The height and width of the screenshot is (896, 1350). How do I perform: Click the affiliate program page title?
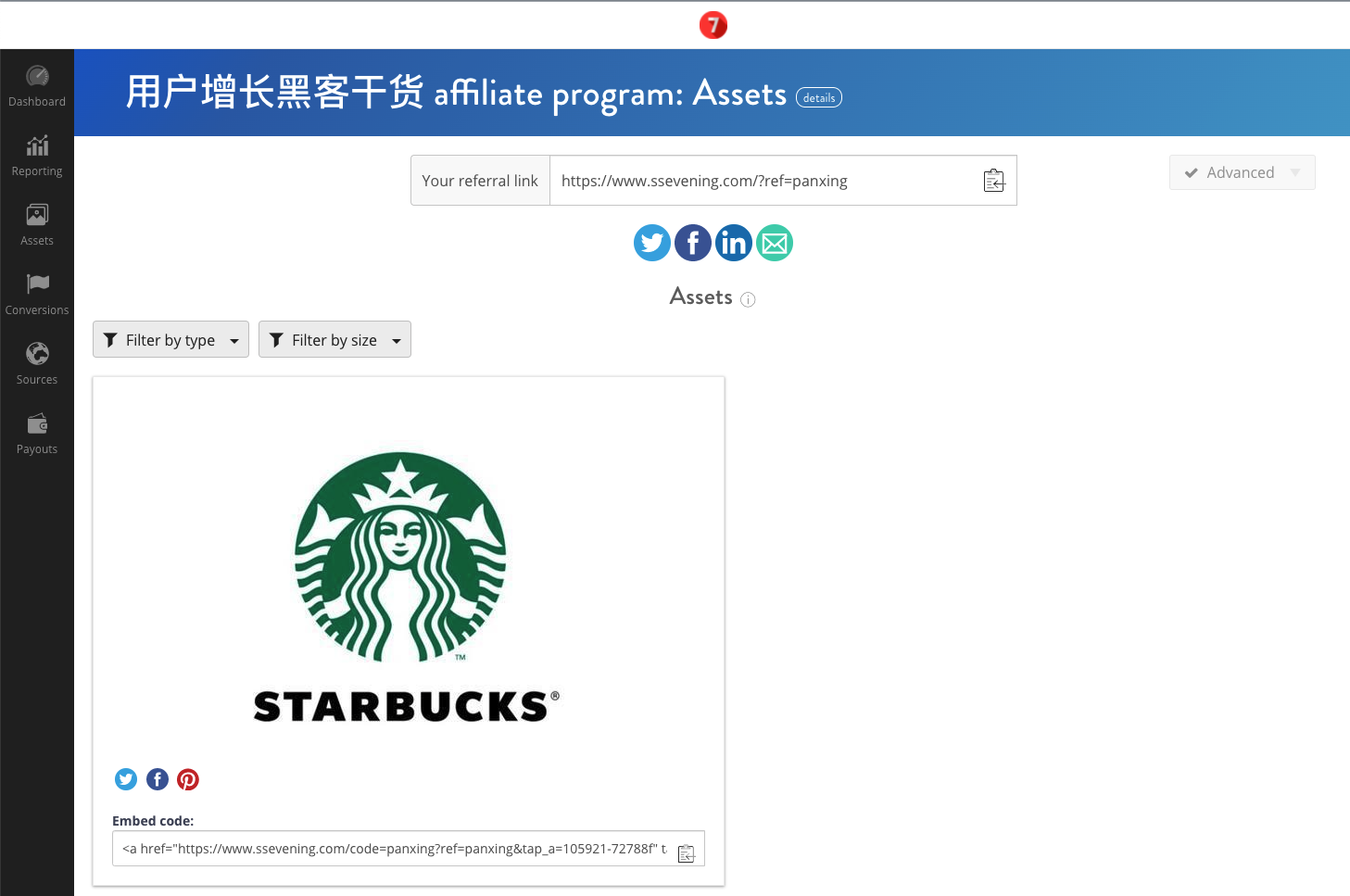[456, 94]
